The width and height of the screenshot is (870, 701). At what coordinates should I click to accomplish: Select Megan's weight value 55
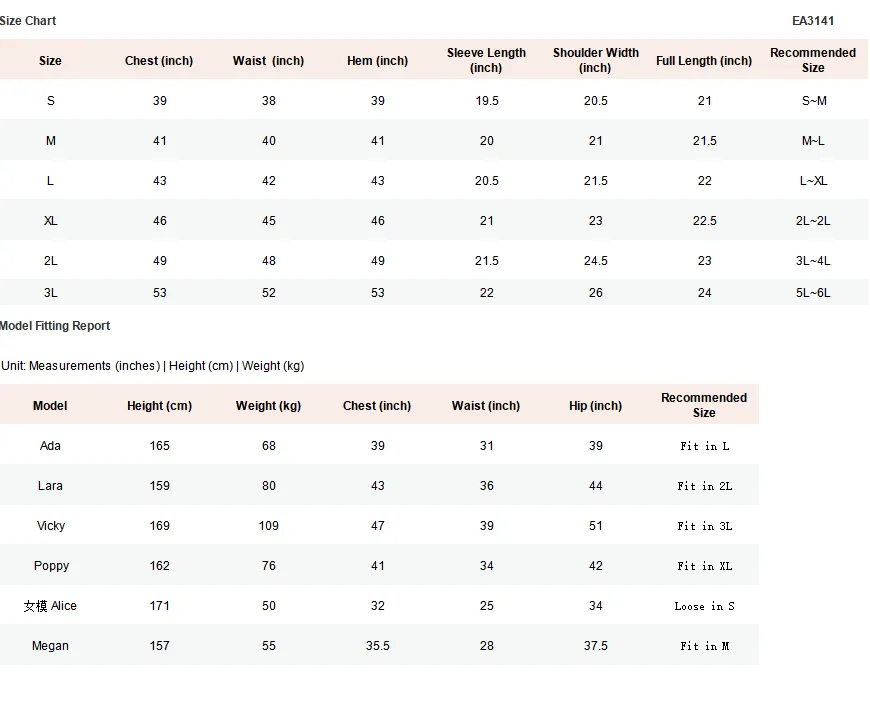coord(269,645)
